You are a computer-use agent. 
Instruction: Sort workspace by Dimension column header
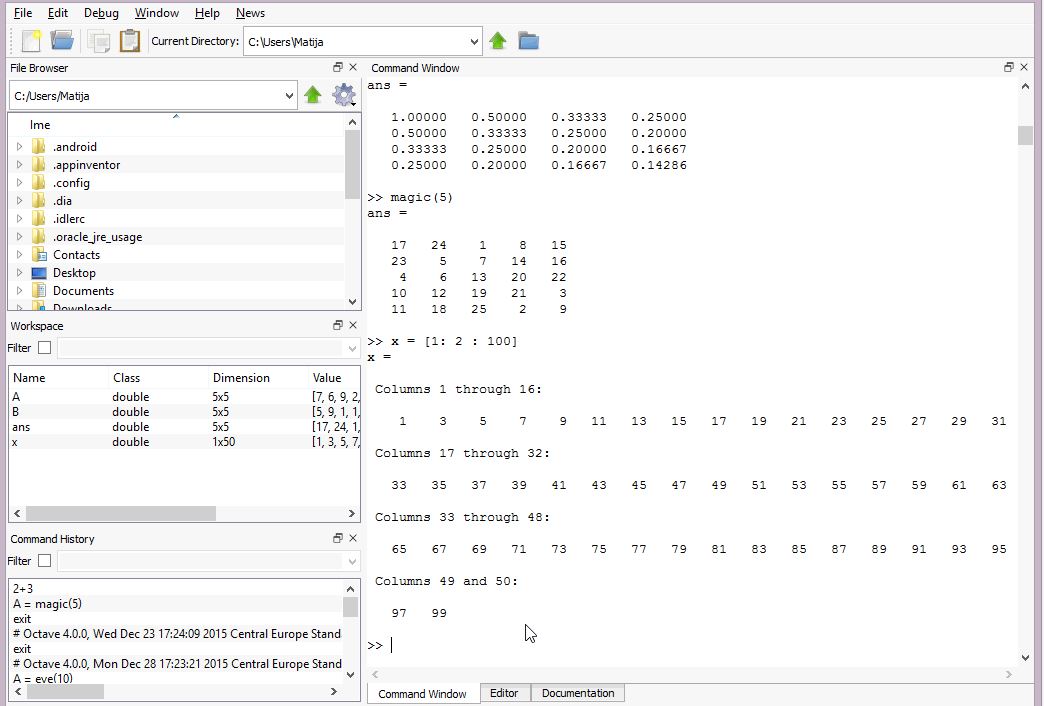click(x=241, y=378)
